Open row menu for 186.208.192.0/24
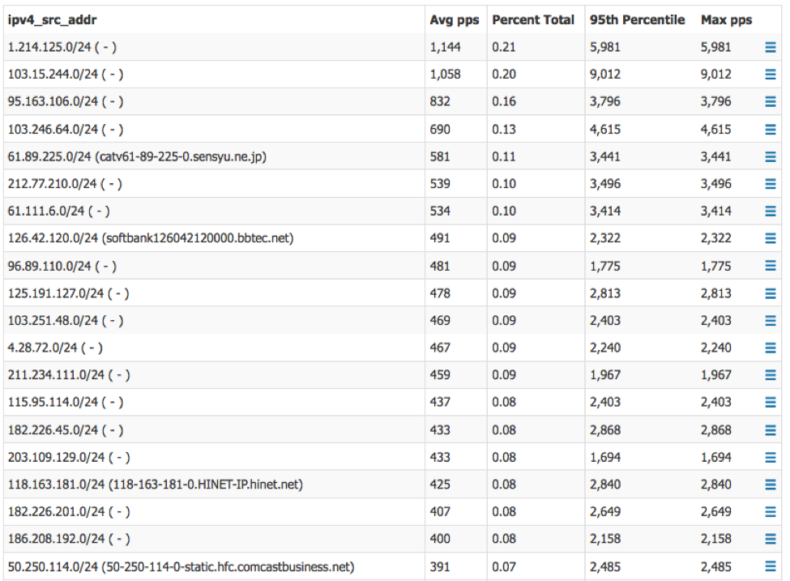Screen dimensions: 790x581 coord(770,539)
